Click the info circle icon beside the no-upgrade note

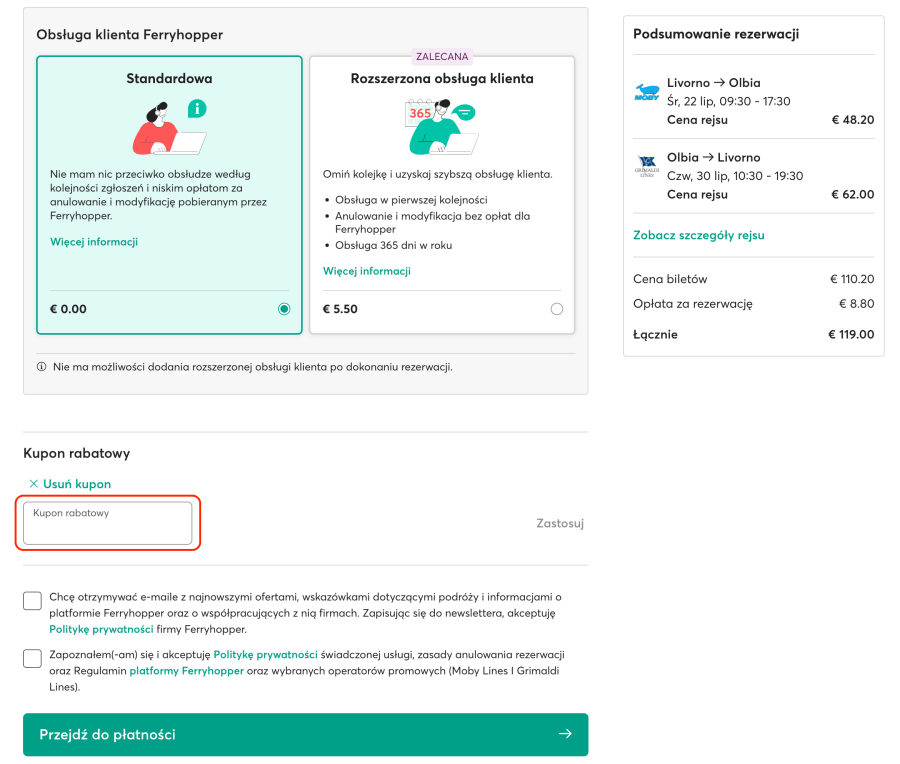[41, 367]
